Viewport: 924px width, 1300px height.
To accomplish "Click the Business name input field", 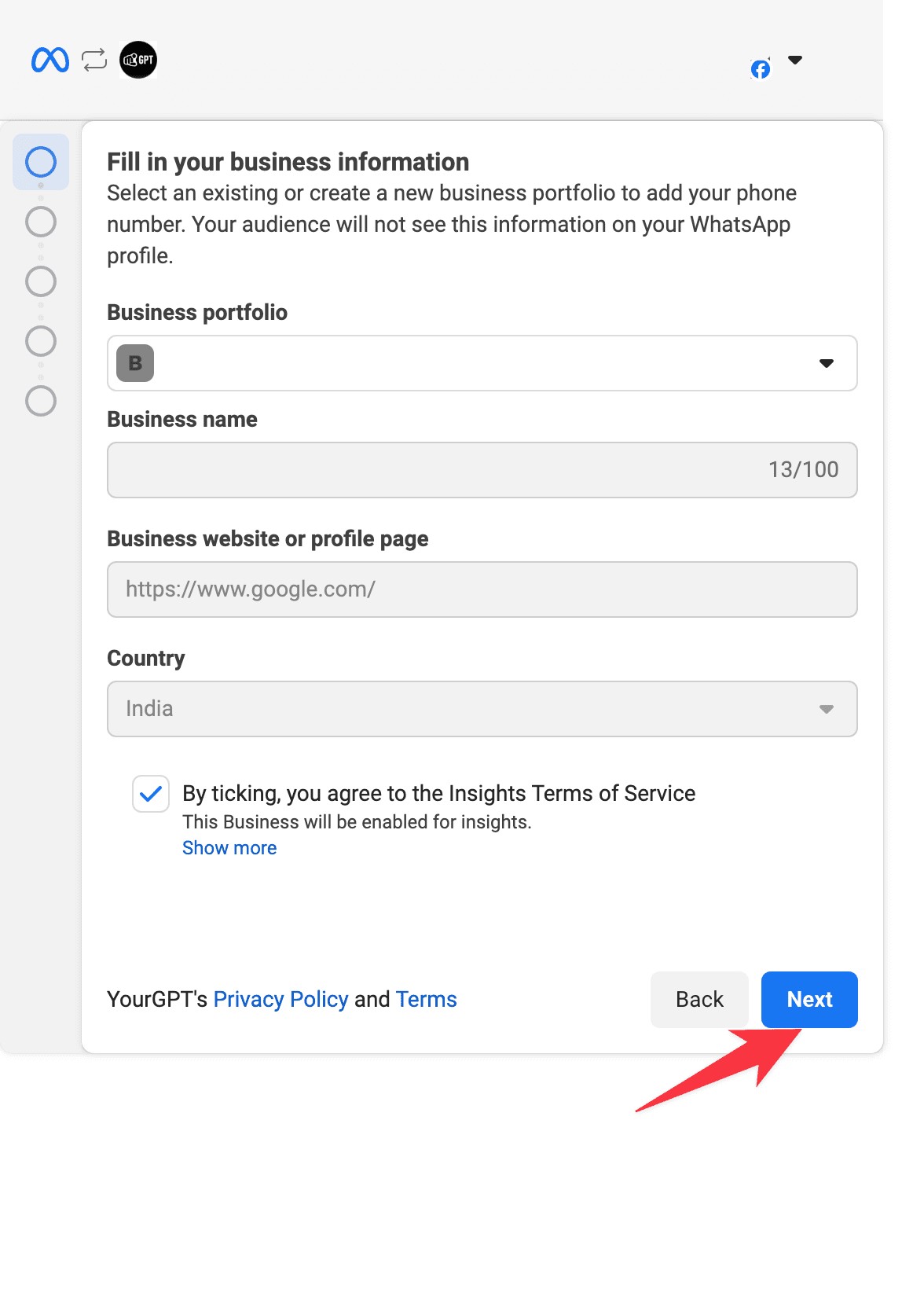I will (x=482, y=469).
